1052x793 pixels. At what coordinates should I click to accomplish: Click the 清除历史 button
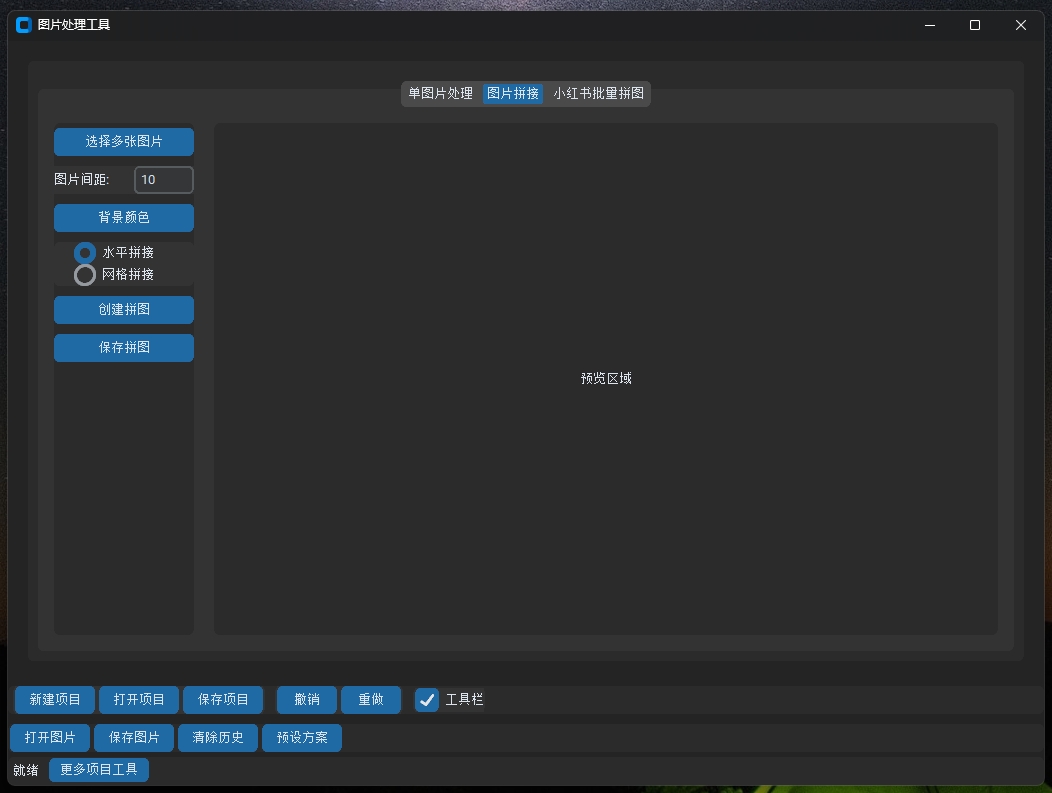point(218,738)
